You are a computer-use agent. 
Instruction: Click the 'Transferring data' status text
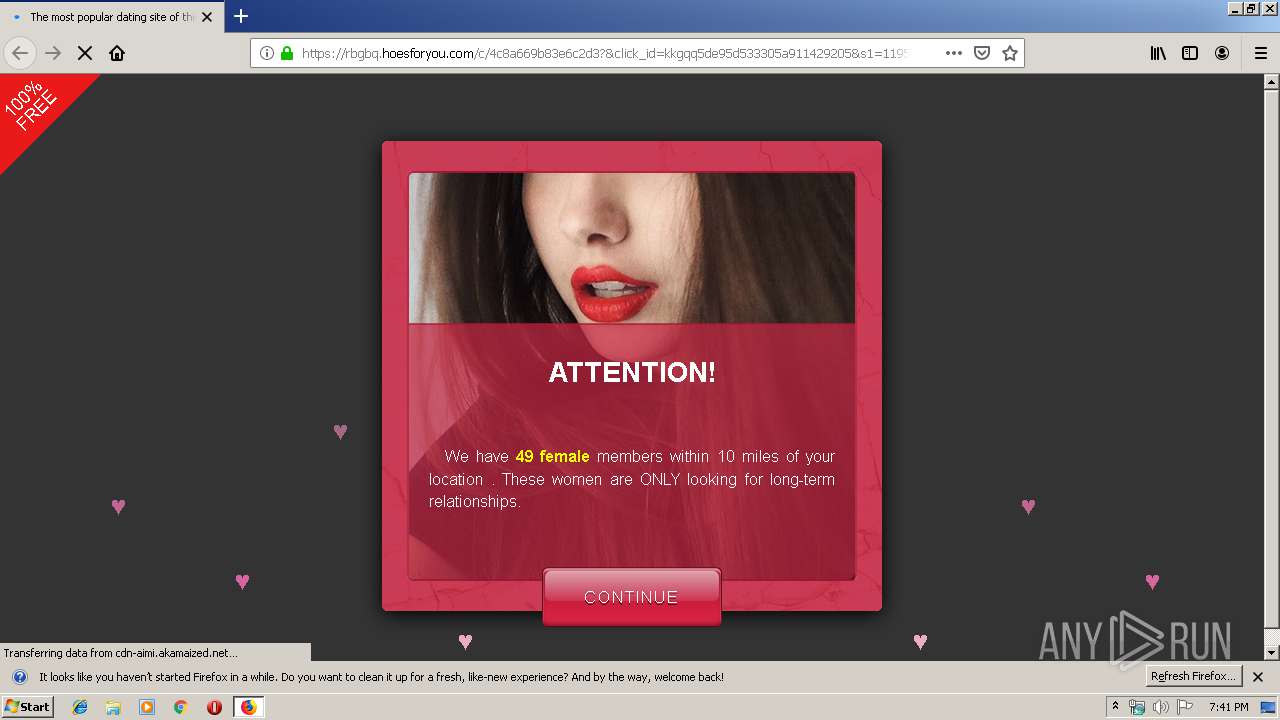coord(120,653)
